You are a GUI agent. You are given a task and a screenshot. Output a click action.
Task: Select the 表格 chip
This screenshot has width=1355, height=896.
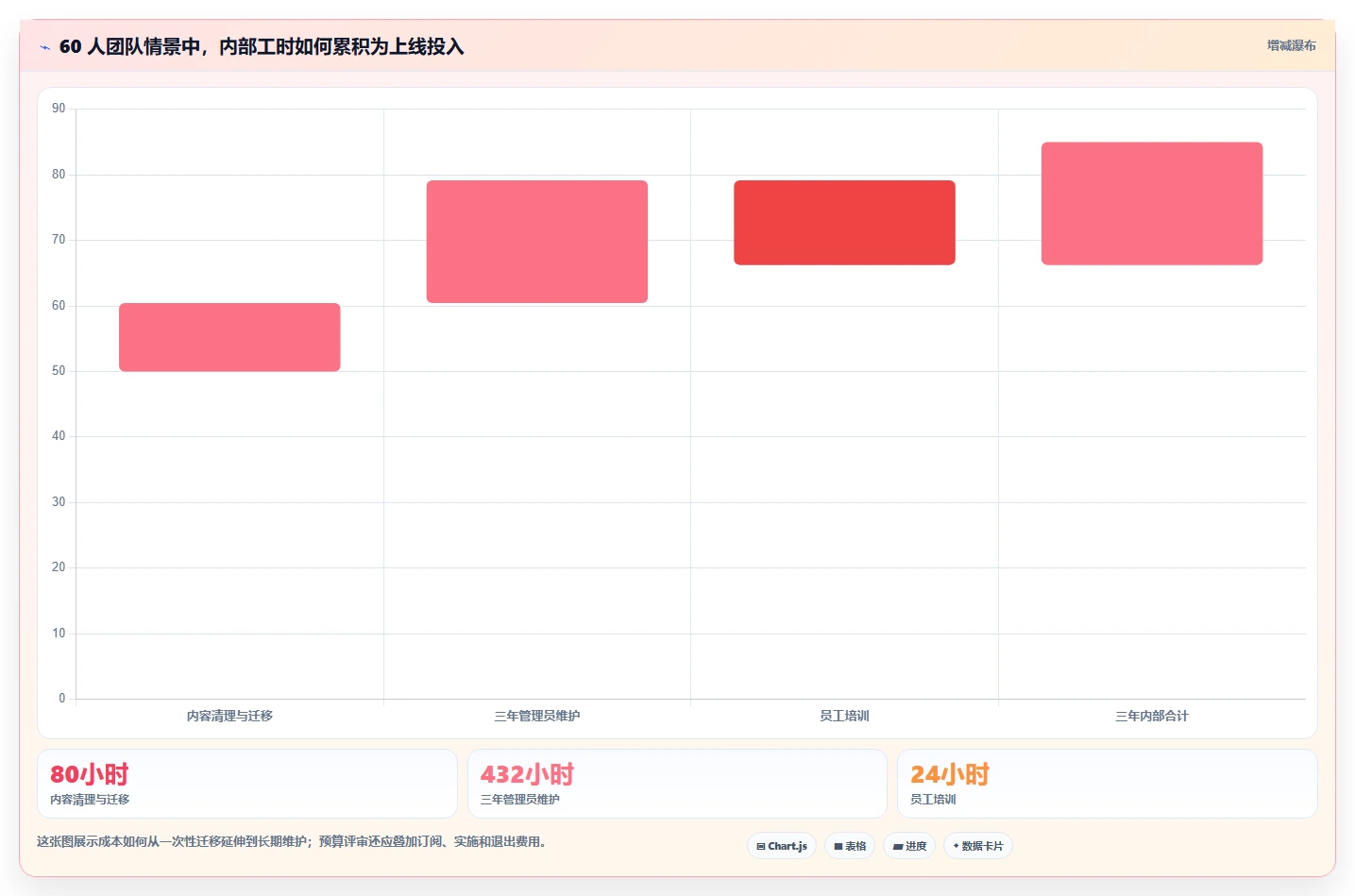point(850,846)
